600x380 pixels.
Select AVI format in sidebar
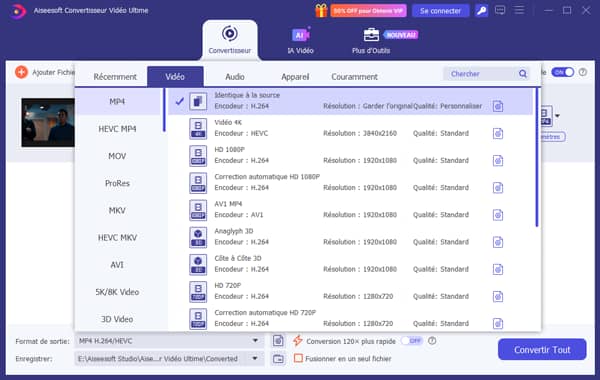(117, 265)
